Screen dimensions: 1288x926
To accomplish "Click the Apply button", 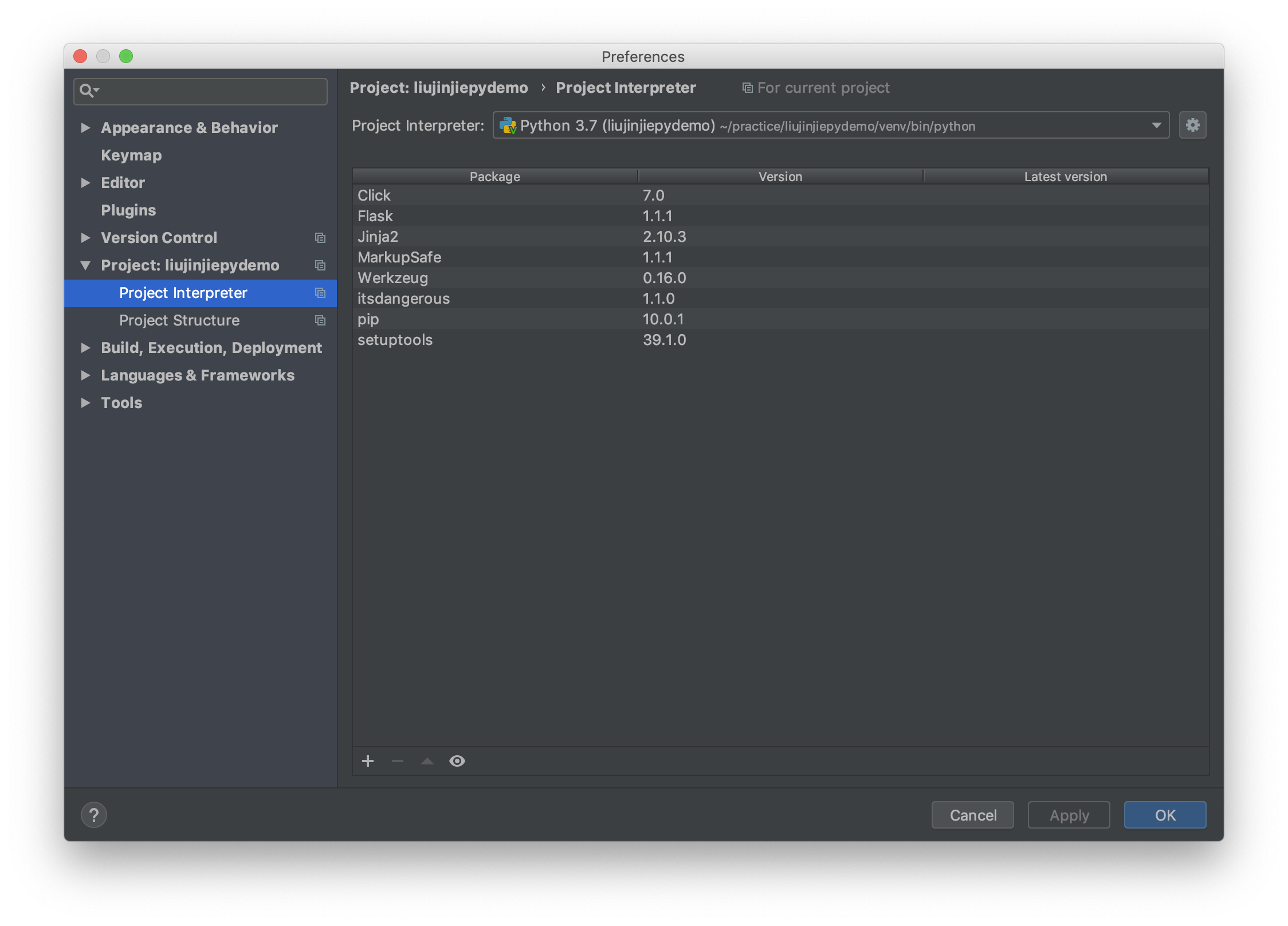I will (1069, 815).
